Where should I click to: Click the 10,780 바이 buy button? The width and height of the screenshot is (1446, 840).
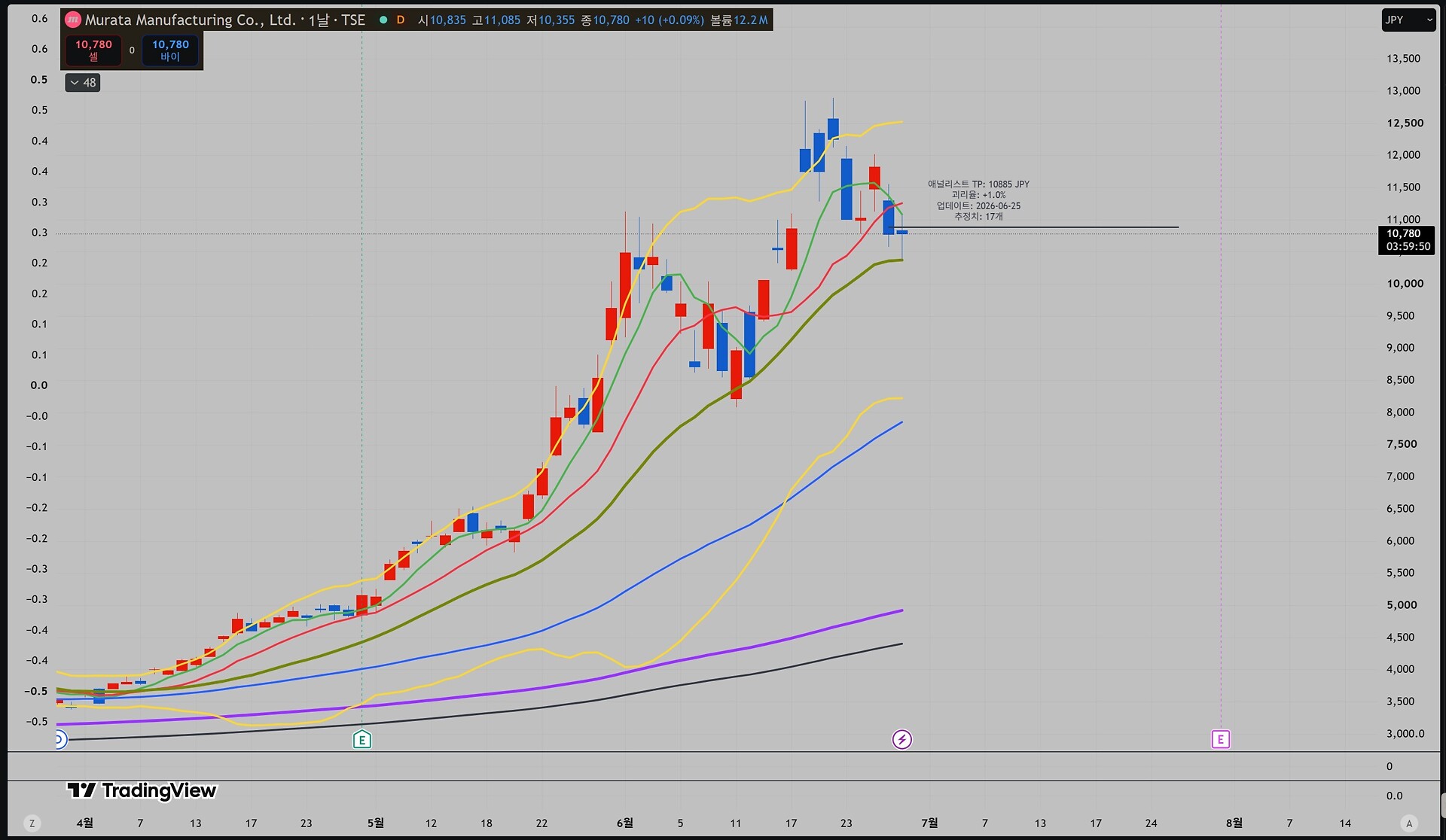171,50
